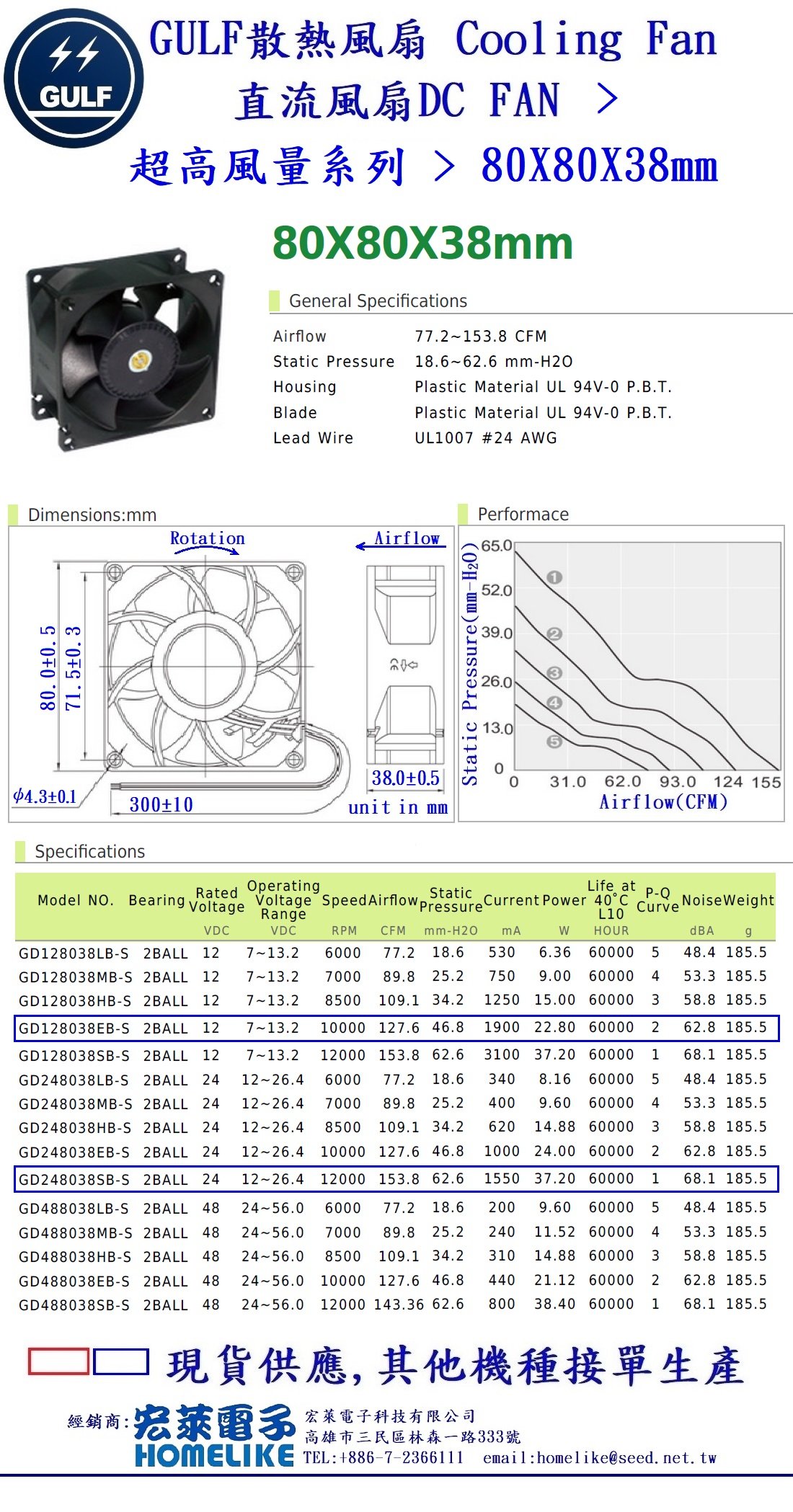Screen dimensions: 793x1512
Task: Click the Noise column header
Action: [x=701, y=899]
